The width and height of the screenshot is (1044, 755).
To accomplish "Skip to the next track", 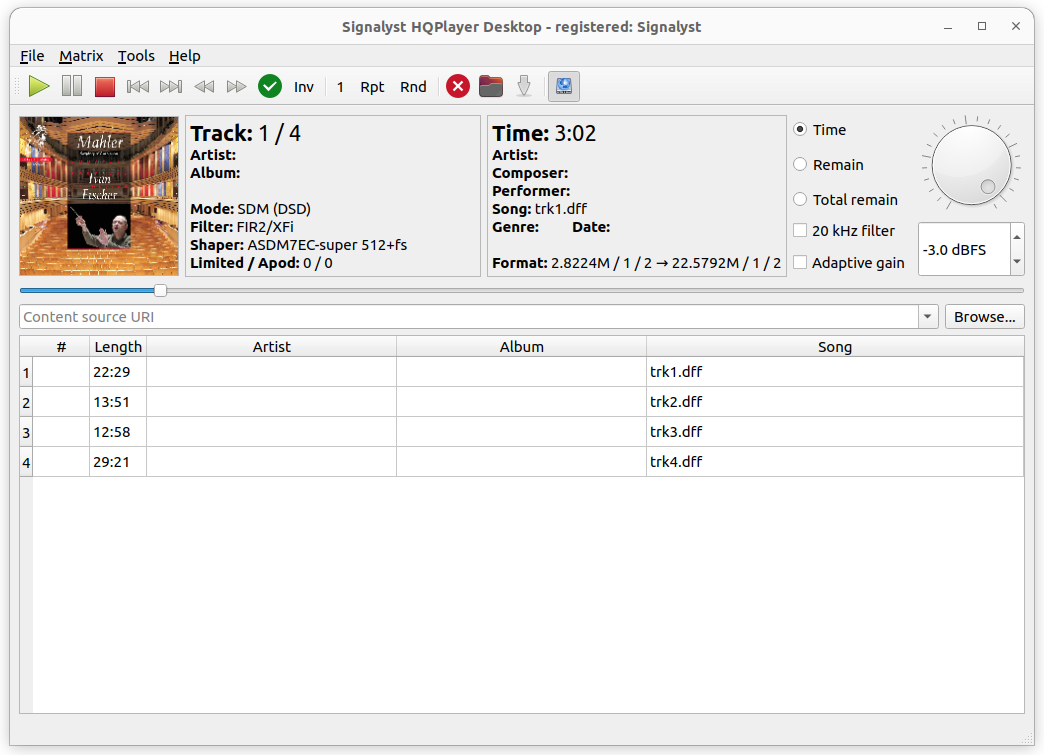I will coord(171,87).
